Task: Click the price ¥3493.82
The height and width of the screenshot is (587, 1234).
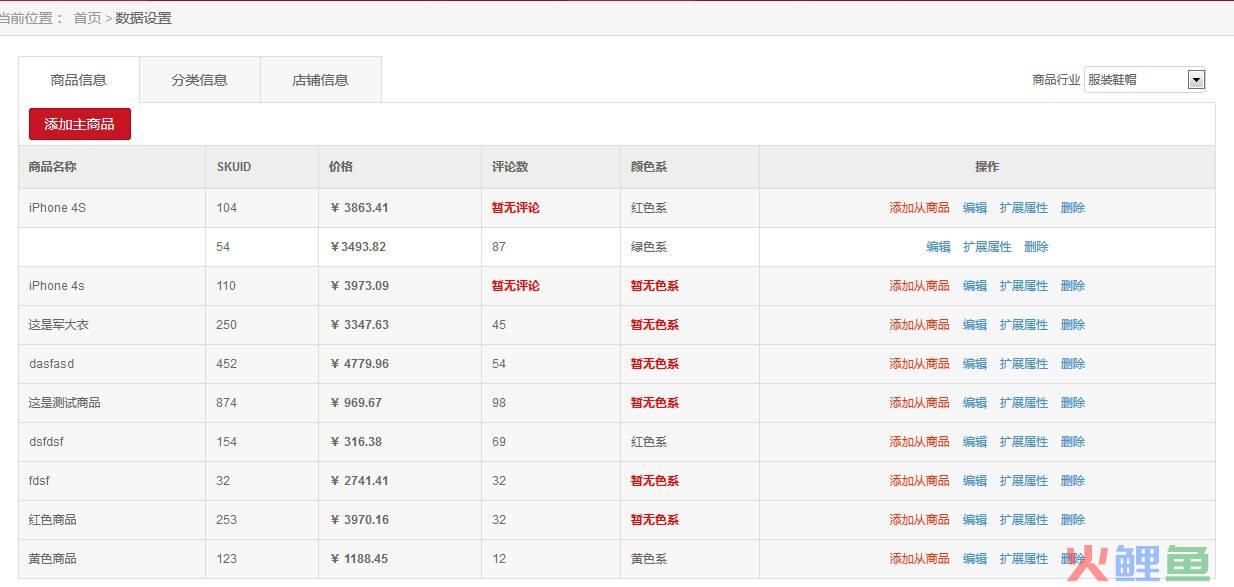Action: pos(358,247)
